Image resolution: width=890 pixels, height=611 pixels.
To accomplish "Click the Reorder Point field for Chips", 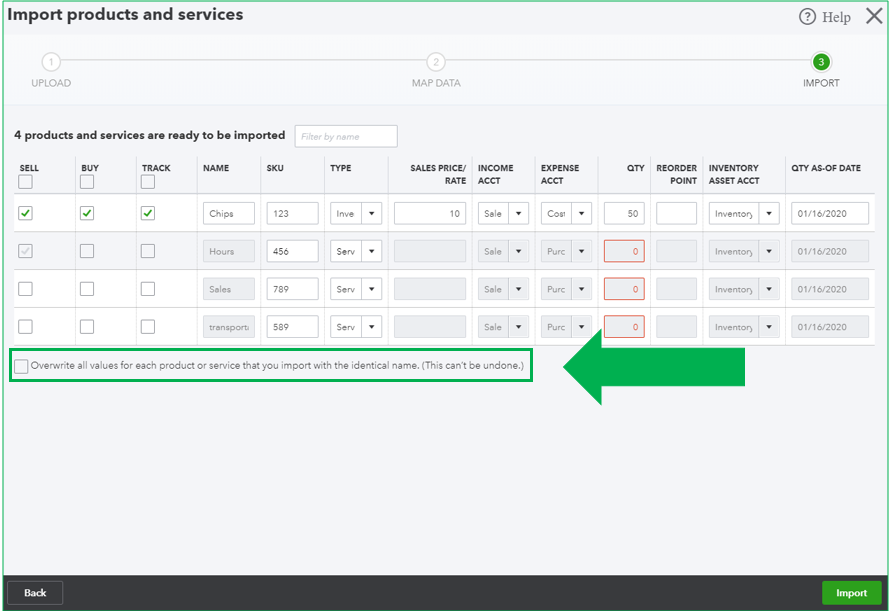I will [x=676, y=214].
